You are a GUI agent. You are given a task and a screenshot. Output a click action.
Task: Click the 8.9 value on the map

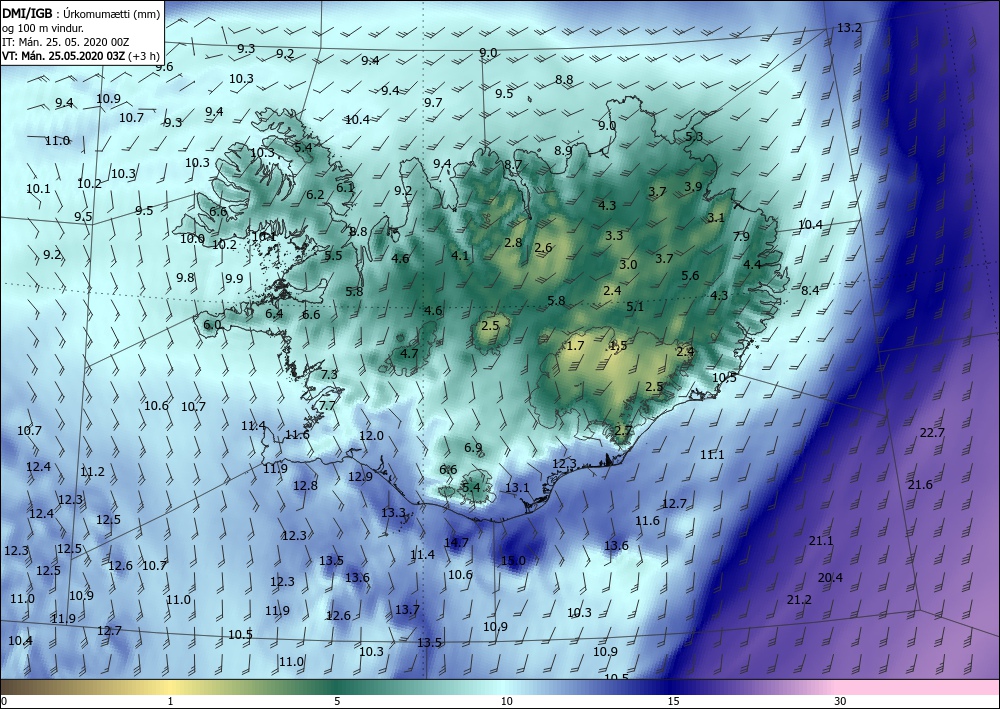click(563, 150)
